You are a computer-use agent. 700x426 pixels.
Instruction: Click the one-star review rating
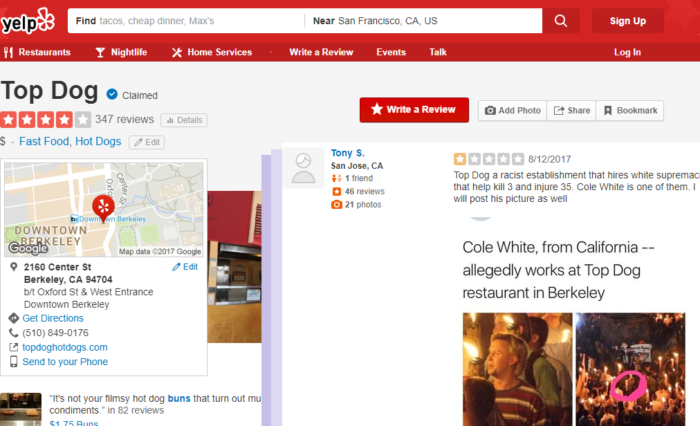pyautogui.click(x=488, y=159)
